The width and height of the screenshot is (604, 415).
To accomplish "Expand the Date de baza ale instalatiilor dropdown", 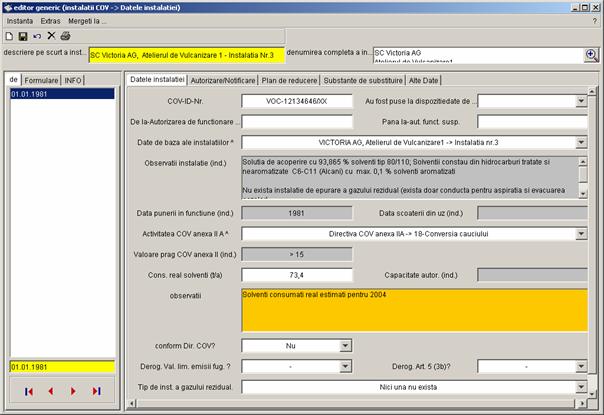I will [581, 143].
